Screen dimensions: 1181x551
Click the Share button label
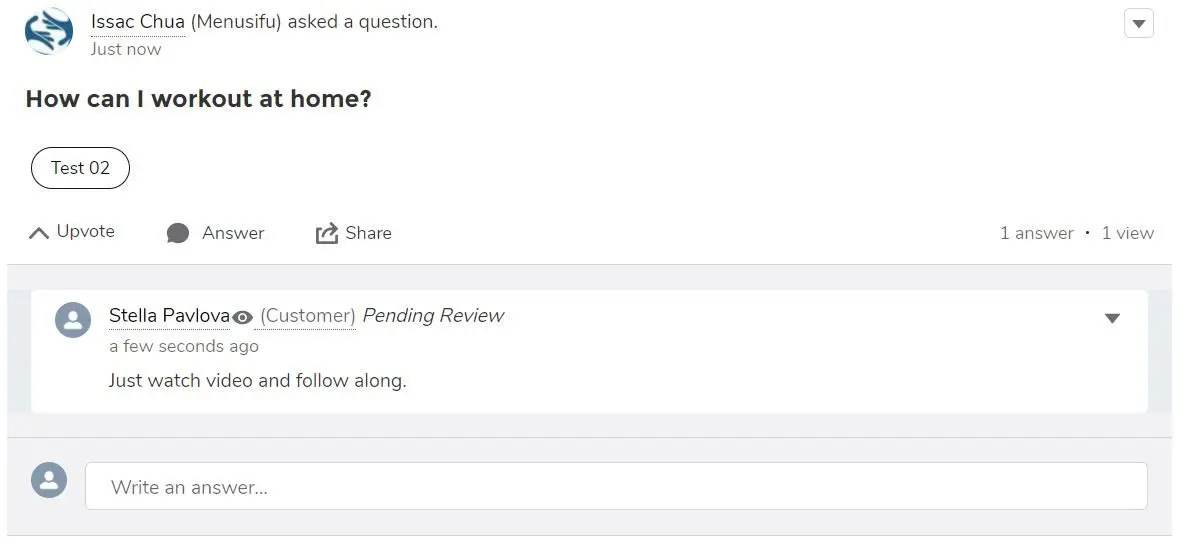click(x=368, y=233)
